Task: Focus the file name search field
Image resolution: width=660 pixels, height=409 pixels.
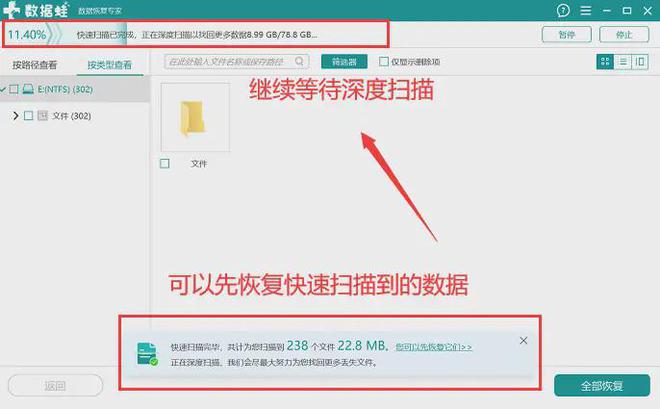Action: pos(237,61)
